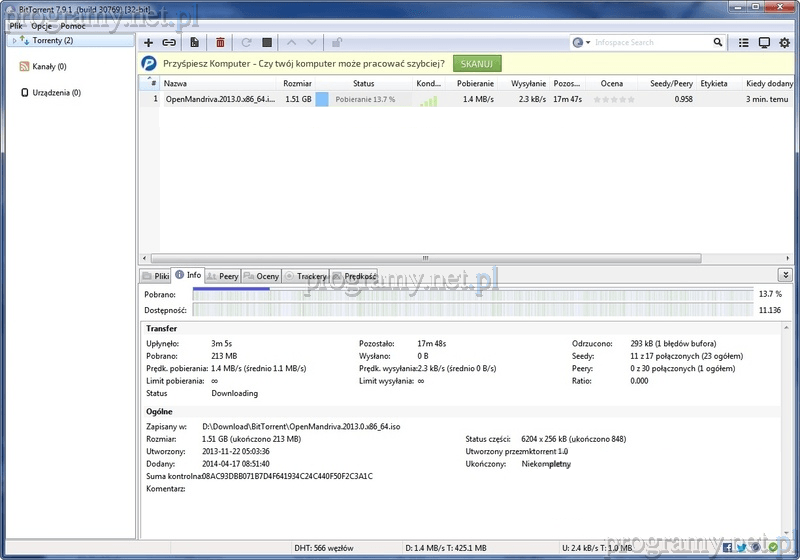Switch to the Peery tab
Screen dimensions: 800x560
223,276
